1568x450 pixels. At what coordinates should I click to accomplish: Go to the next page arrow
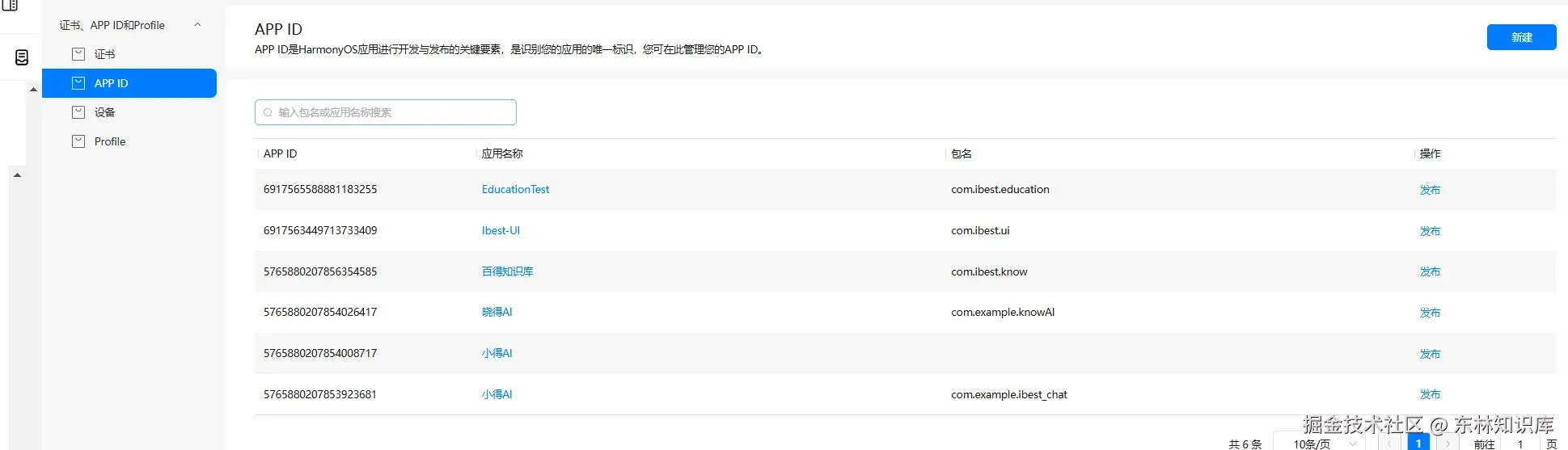pyautogui.click(x=1448, y=443)
